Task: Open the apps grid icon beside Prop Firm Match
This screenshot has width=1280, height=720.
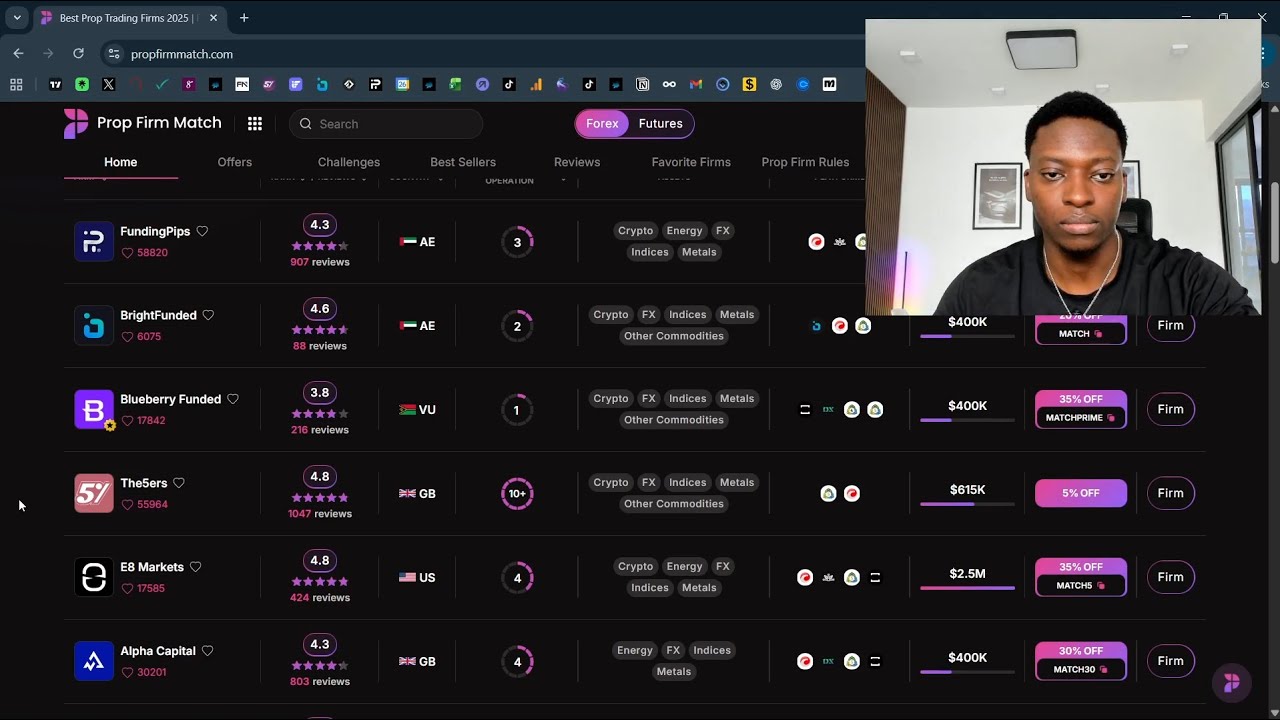Action: 255,124
